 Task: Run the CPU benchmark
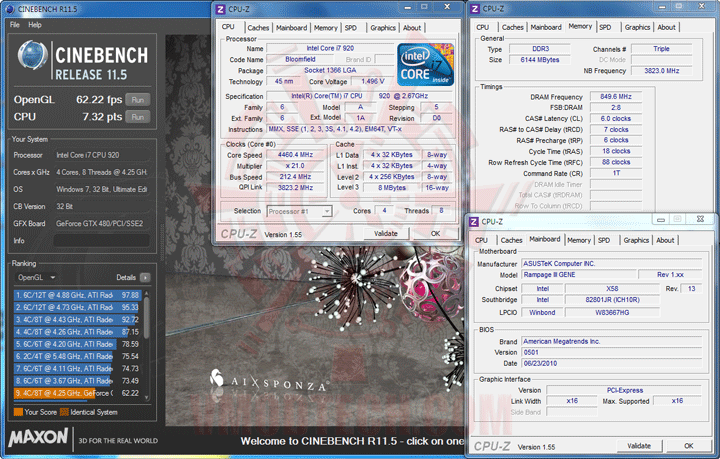click(x=138, y=117)
